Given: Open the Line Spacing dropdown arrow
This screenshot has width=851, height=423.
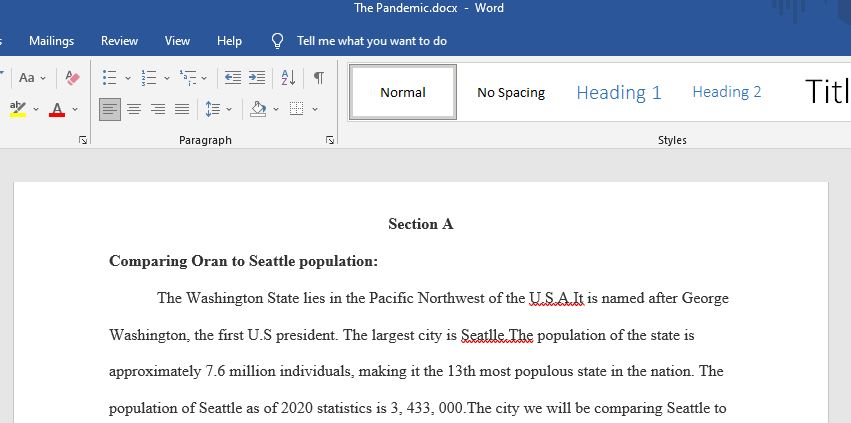Looking at the screenshot, I should (229, 110).
